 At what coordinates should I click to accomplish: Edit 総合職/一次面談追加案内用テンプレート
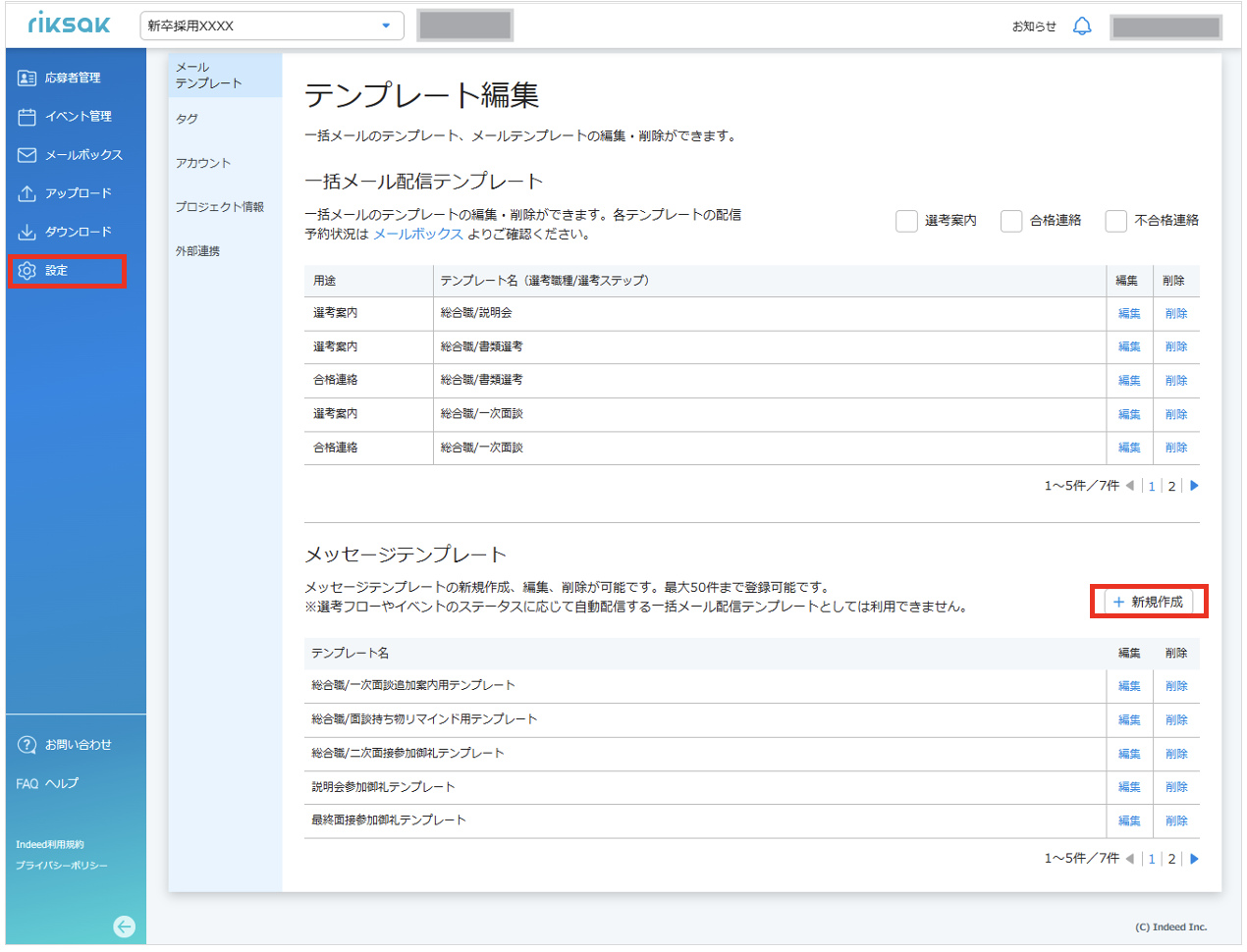[x=1129, y=686]
